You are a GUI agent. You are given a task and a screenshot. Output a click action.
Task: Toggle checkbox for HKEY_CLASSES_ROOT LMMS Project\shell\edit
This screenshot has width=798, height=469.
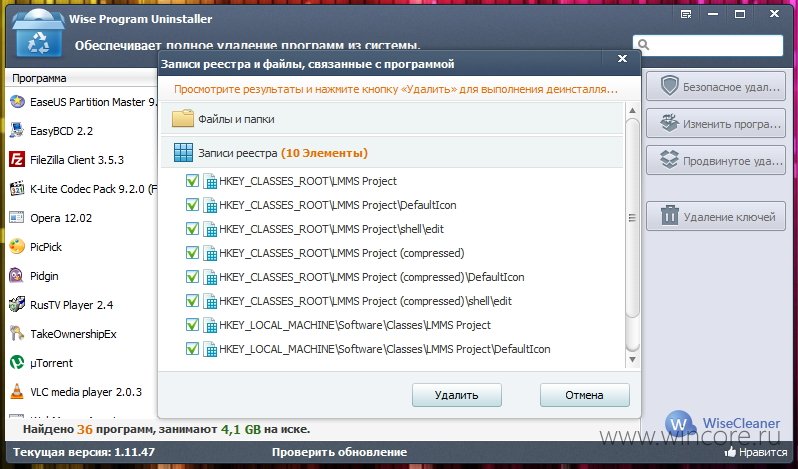point(192,228)
